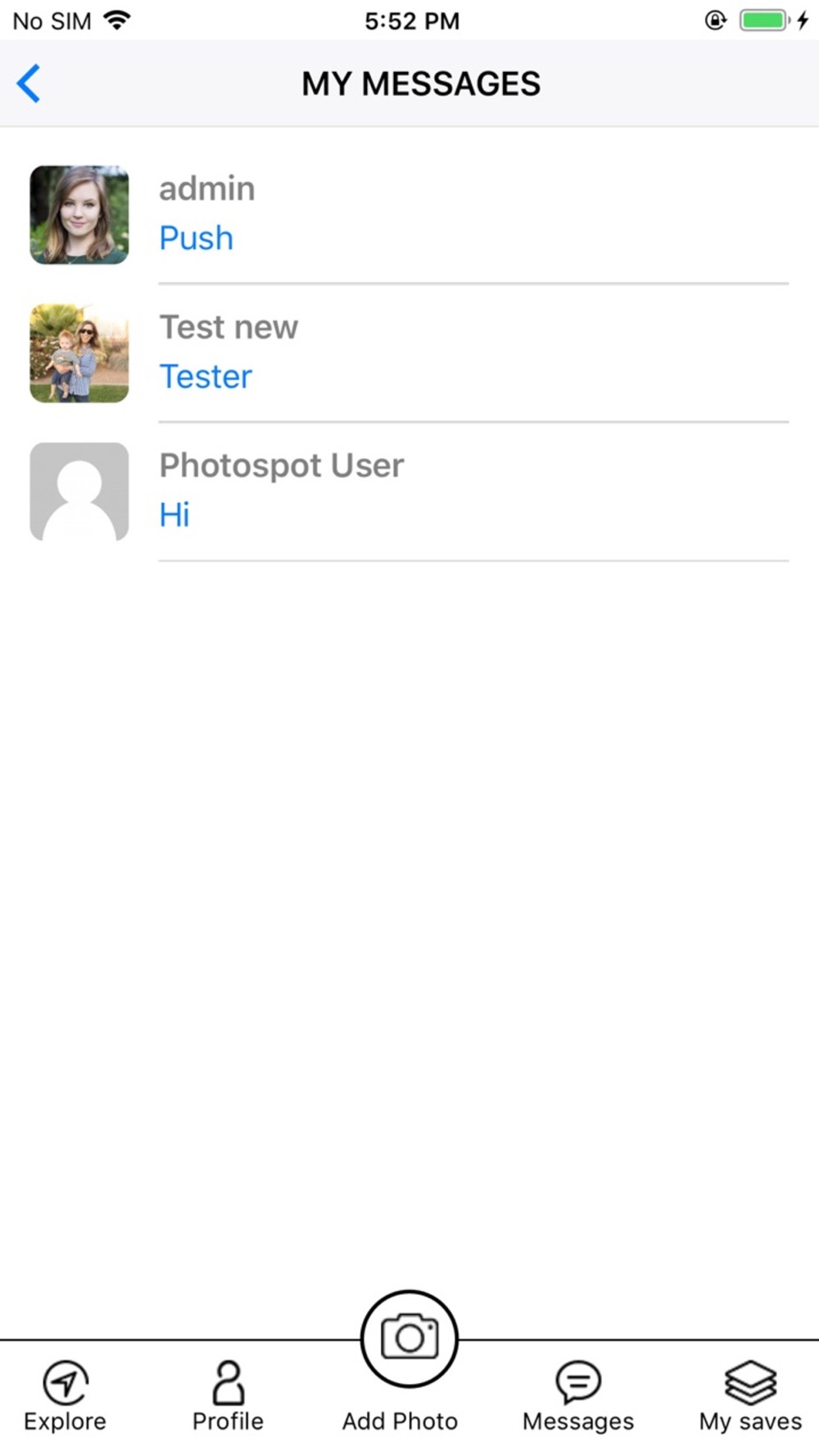Open the "Hi" message preview
The height and width of the screenshot is (1456, 819).
tap(174, 515)
